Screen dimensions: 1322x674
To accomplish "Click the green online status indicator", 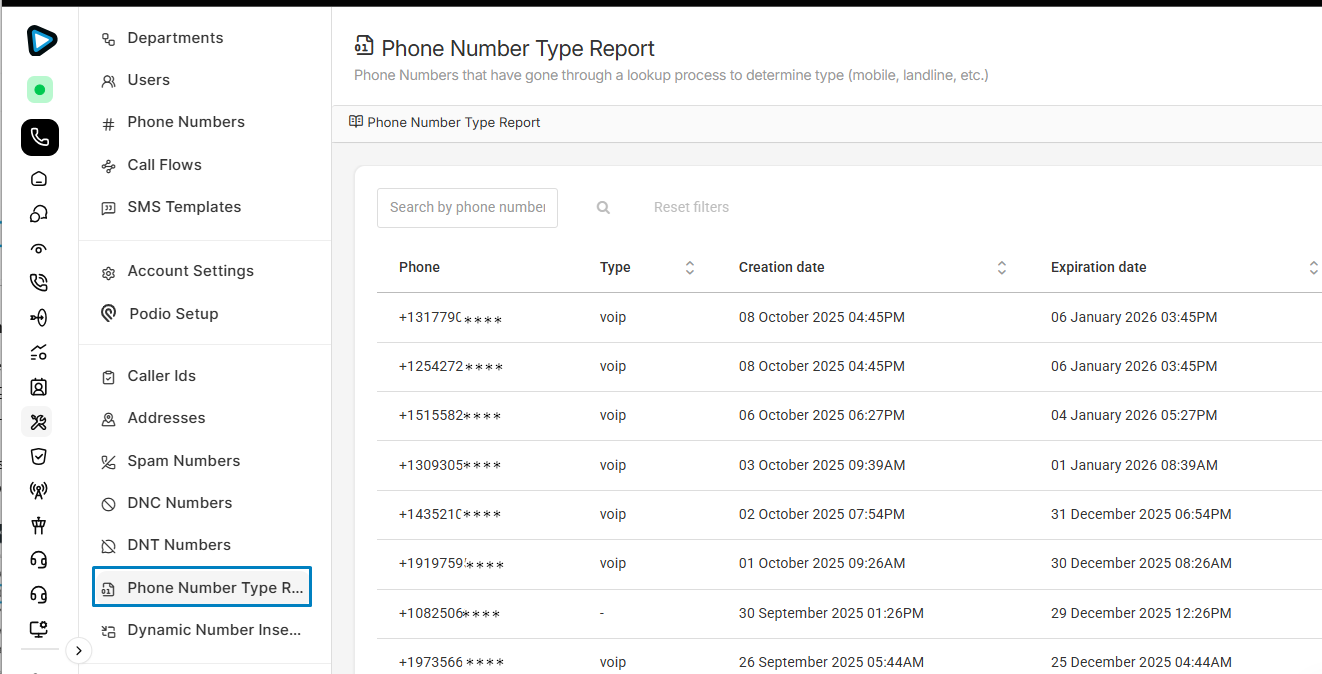I will [40, 90].
